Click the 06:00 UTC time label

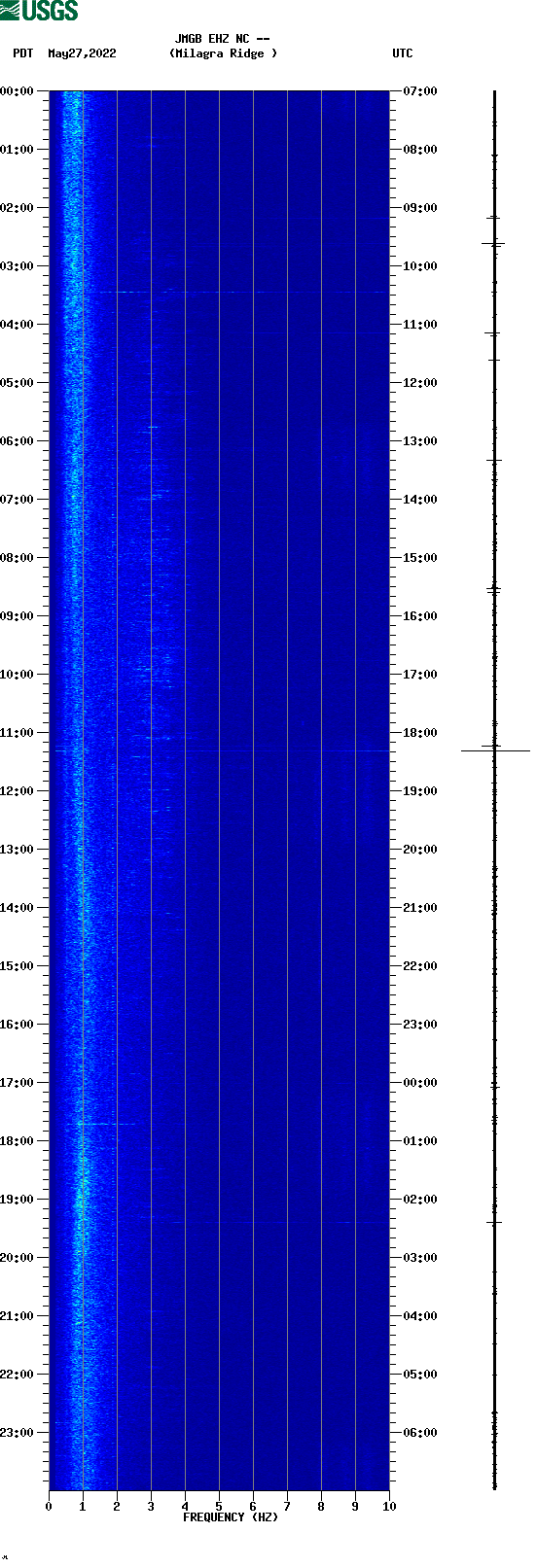(x=420, y=1433)
